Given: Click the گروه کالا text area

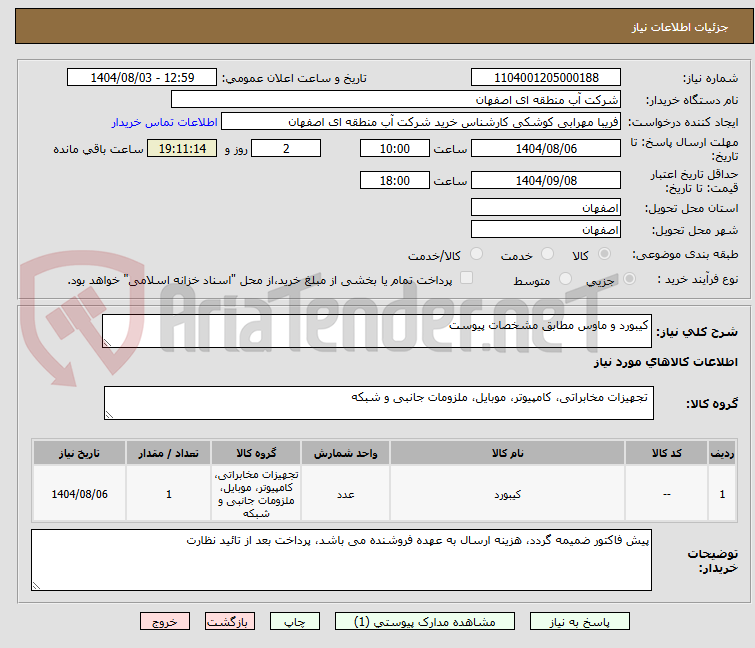Looking at the screenshot, I should 378,403.
